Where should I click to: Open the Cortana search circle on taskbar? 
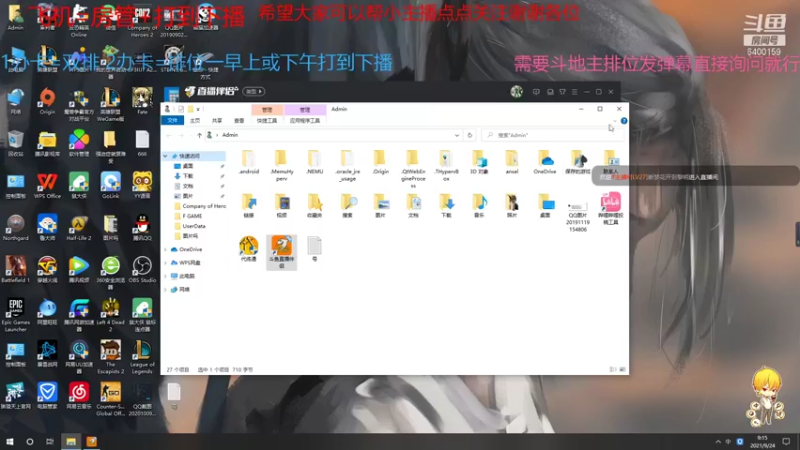(30, 441)
